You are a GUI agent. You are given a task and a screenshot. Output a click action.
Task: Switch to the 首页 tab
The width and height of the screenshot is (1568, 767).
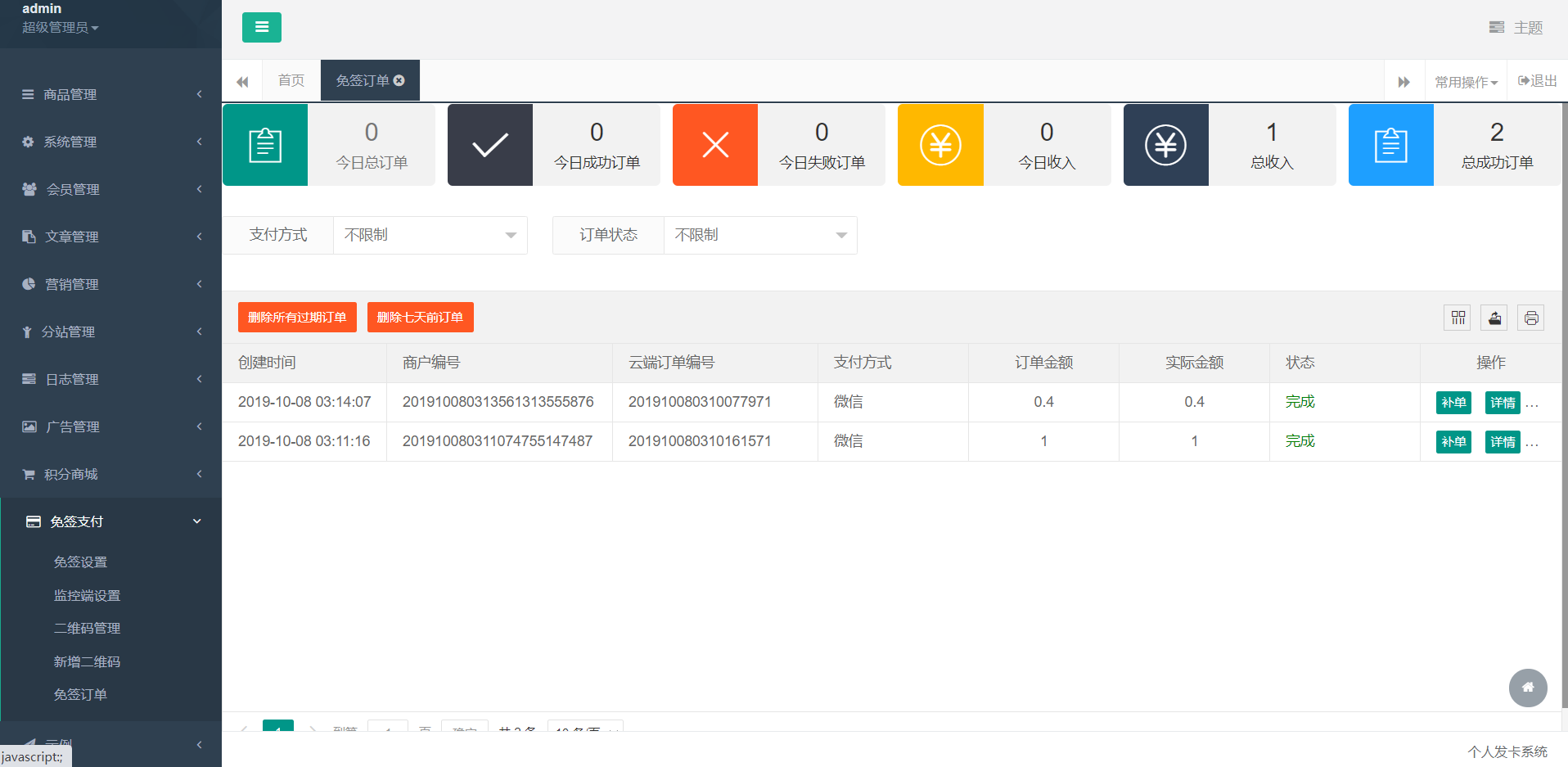click(x=291, y=80)
